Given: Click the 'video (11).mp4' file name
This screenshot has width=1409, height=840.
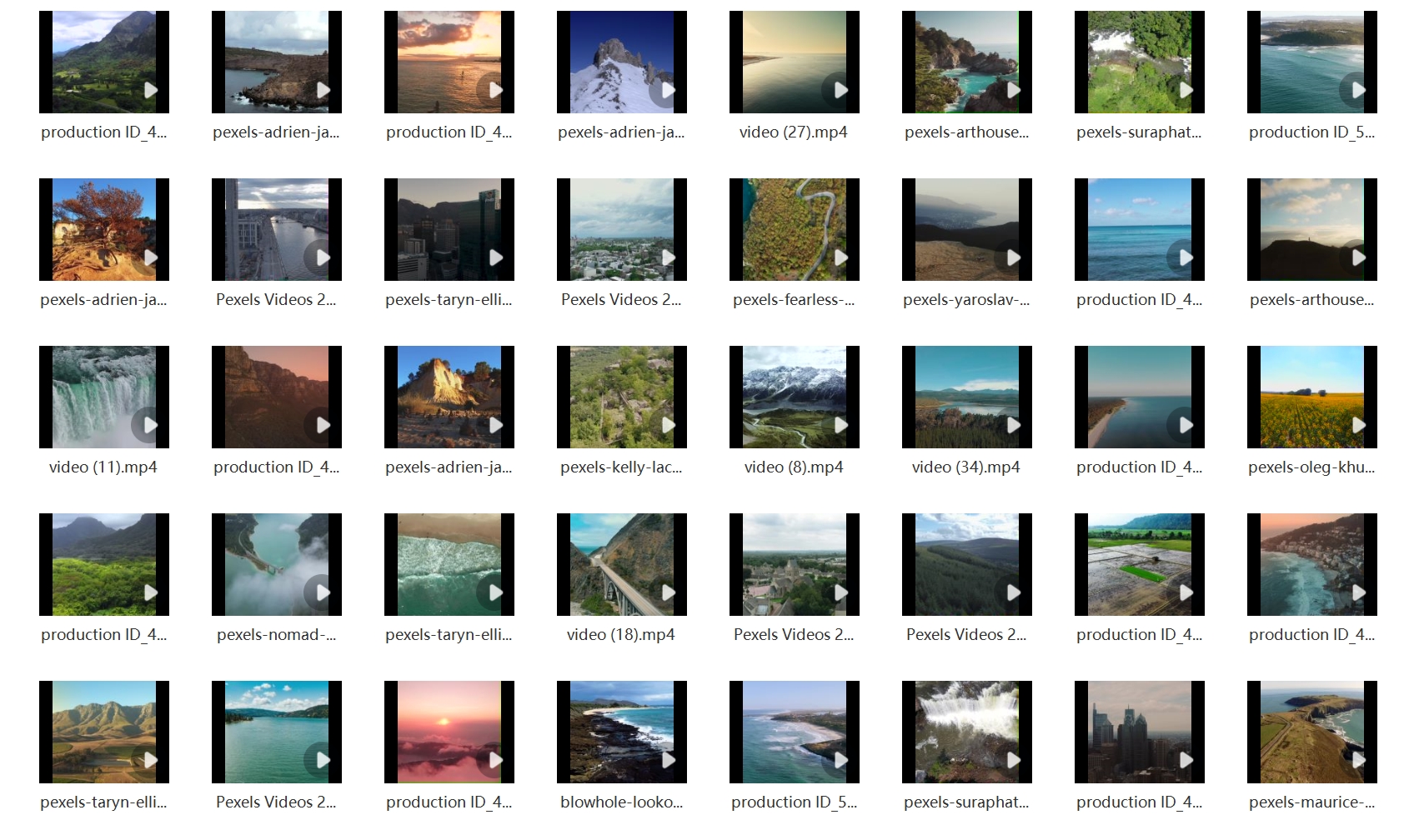Looking at the screenshot, I should [103, 467].
